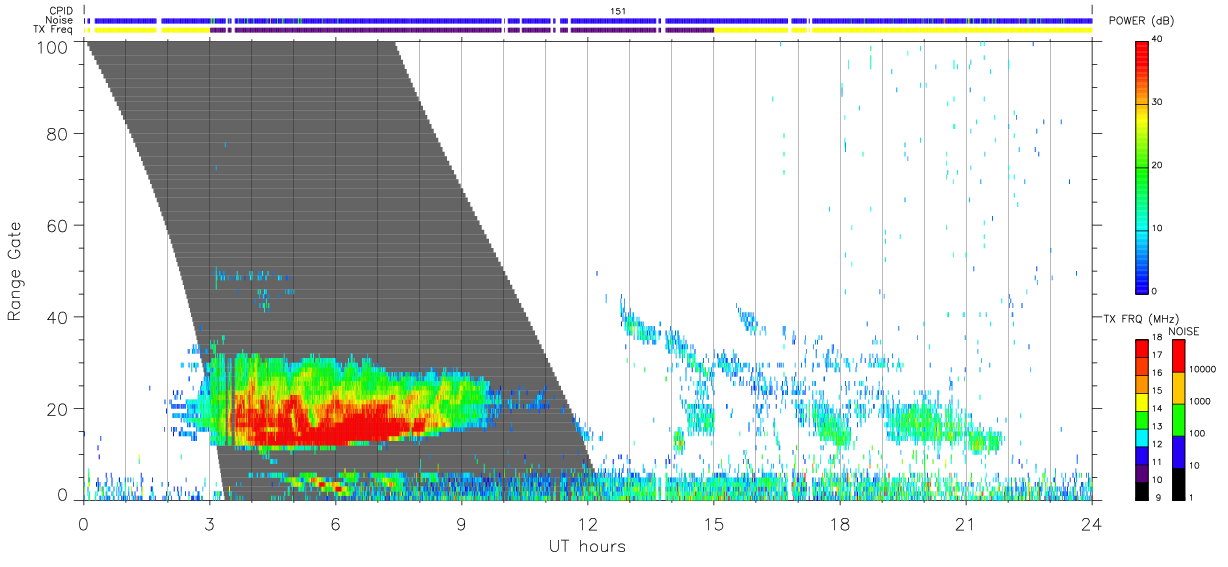Image resolution: width=1228 pixels, height=567 pixels.
Task: Click the 1 label on the NOISE scale
Action: pos(1190,497)
